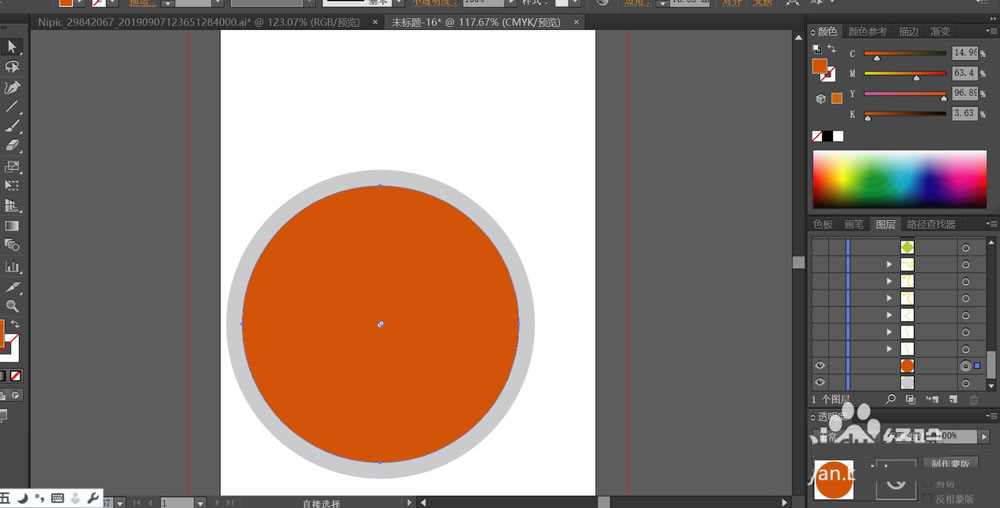Image resolution: width=1000 pixels, height=508 pixels.
Task: Select the Eraser tool
Action: point(11,146)
